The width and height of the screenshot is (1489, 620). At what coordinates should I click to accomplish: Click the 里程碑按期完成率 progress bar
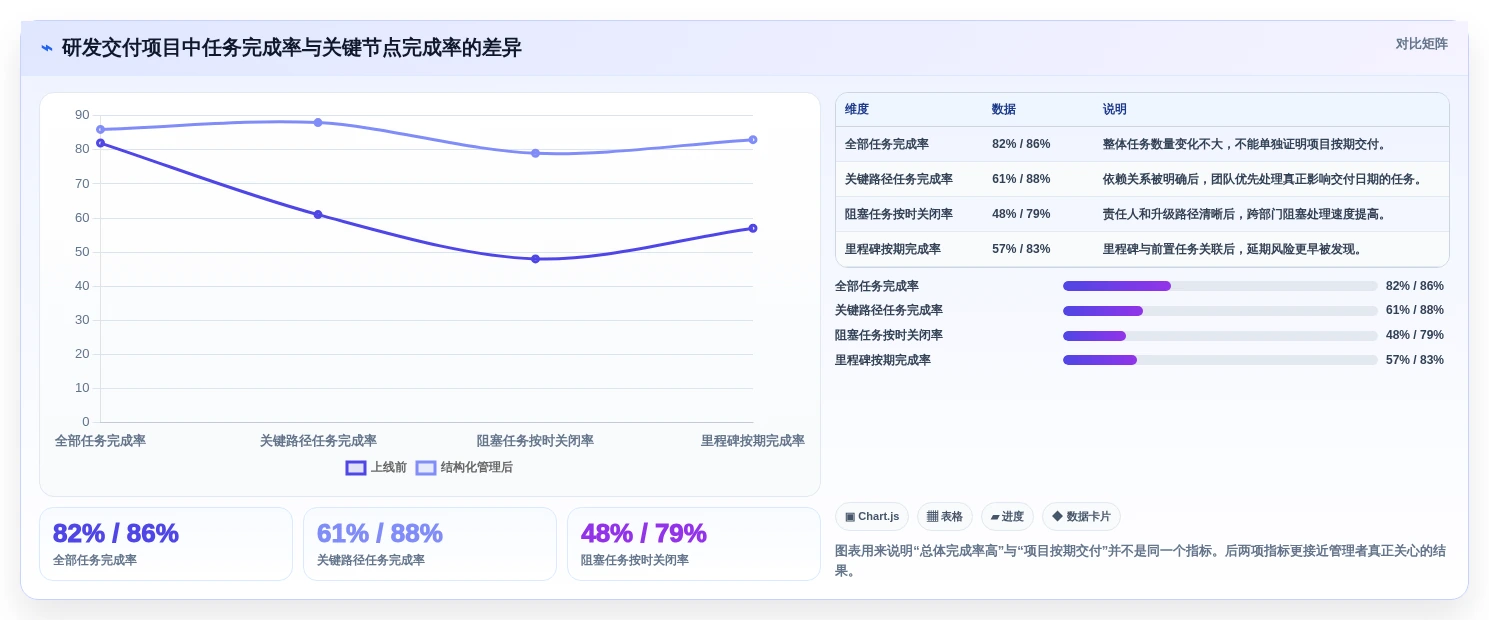(1220, 360)
